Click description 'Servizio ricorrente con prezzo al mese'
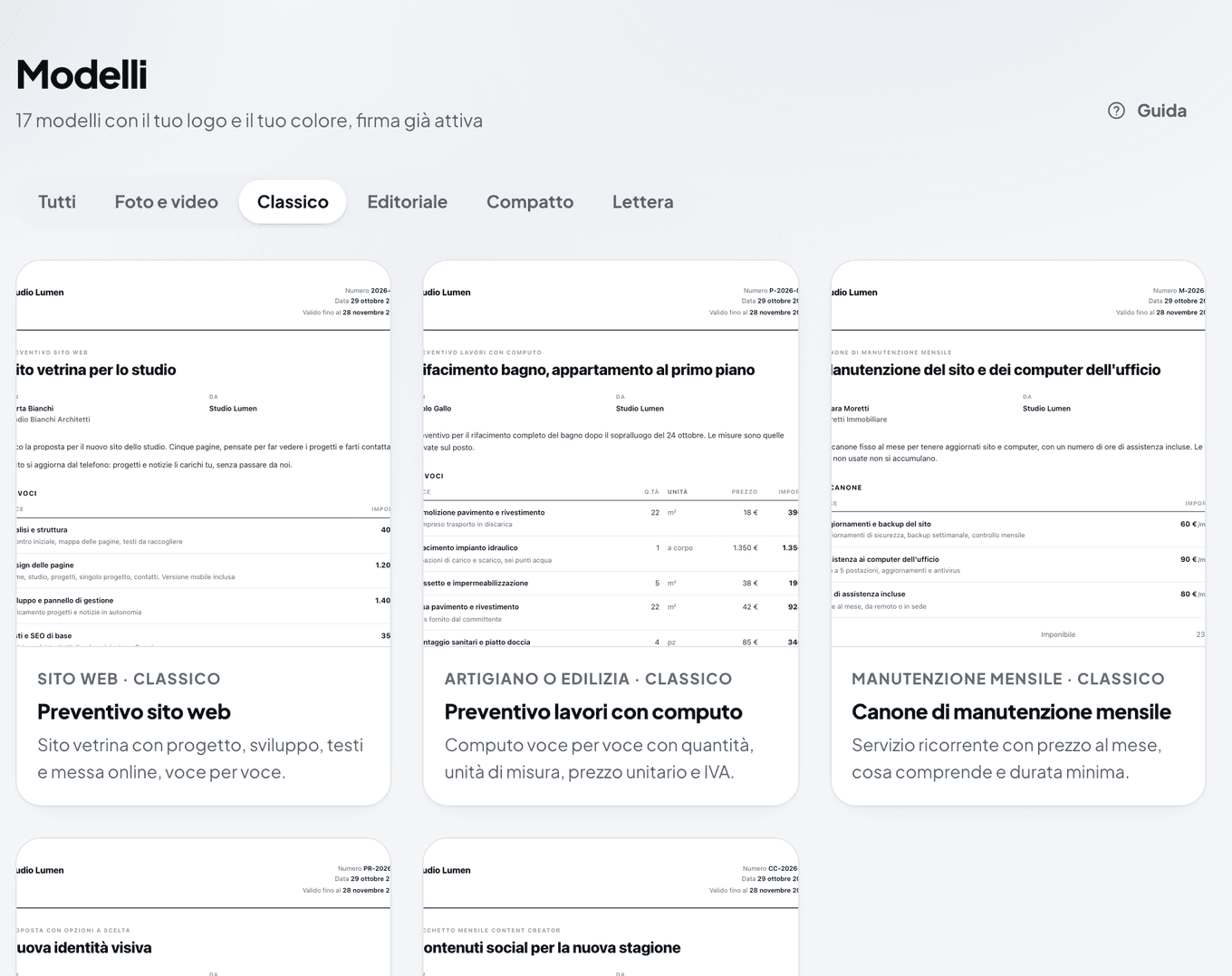Screen dimensions: 1232x976 (x=1006, y=759)
